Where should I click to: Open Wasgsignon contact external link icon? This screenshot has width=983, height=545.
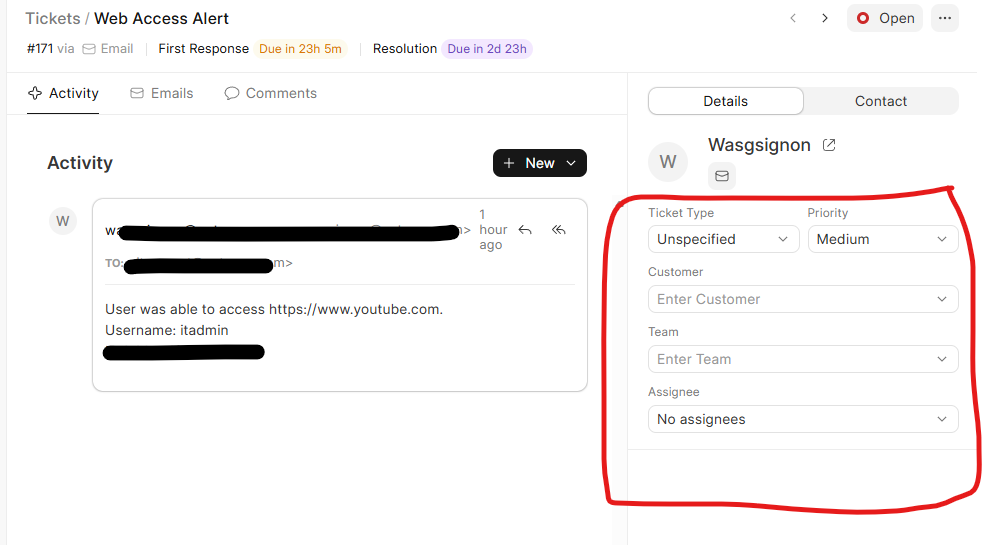point(829,145)
